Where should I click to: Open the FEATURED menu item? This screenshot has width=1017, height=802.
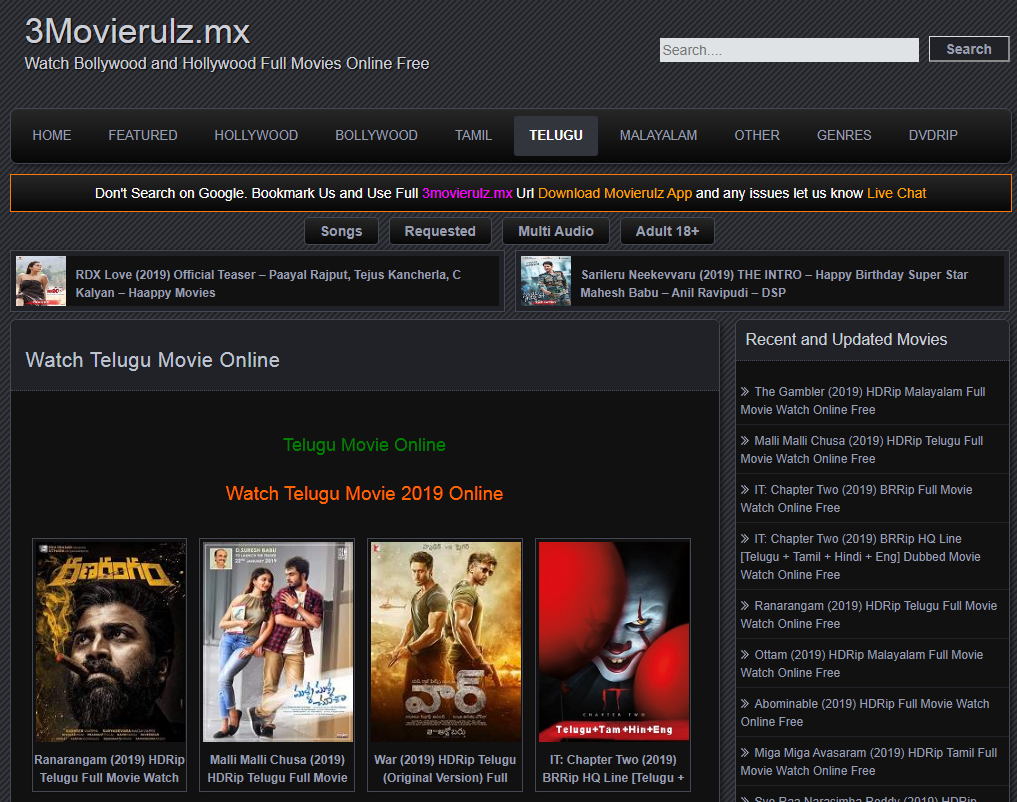143,136
